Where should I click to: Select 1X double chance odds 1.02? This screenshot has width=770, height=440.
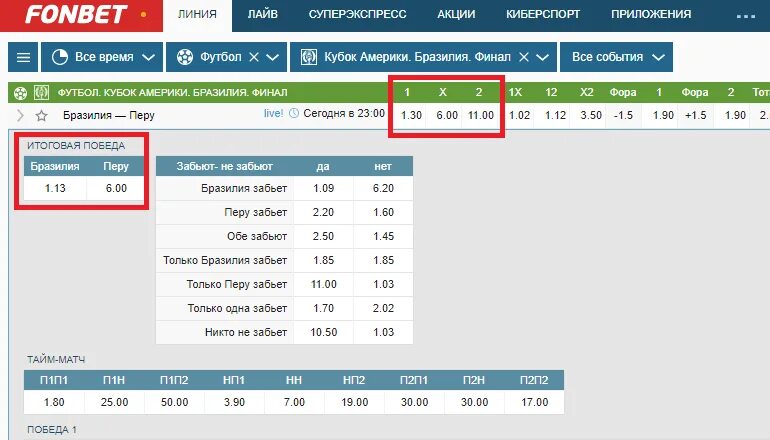pos(519,115)
